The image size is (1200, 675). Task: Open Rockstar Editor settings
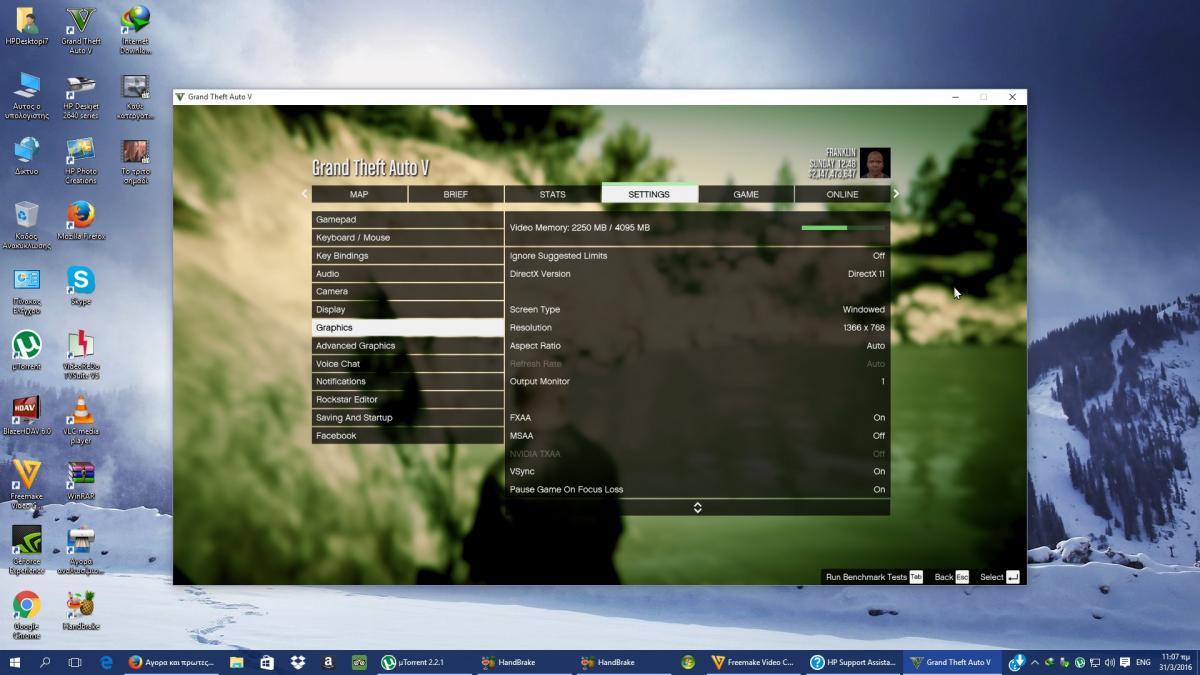[x=407, y=400]
